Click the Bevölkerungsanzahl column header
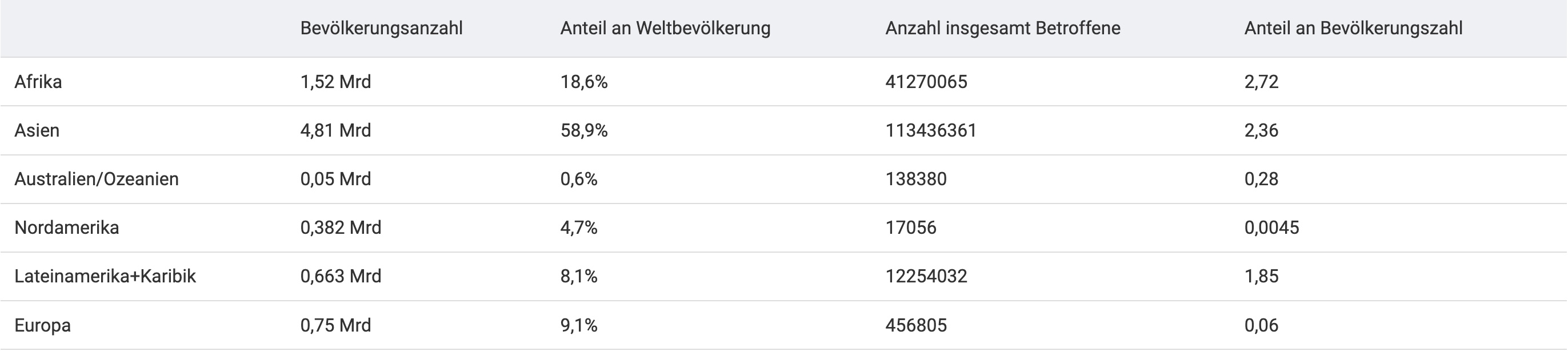The height and width of the screenshot is (351, 1568). coord(381,29)
